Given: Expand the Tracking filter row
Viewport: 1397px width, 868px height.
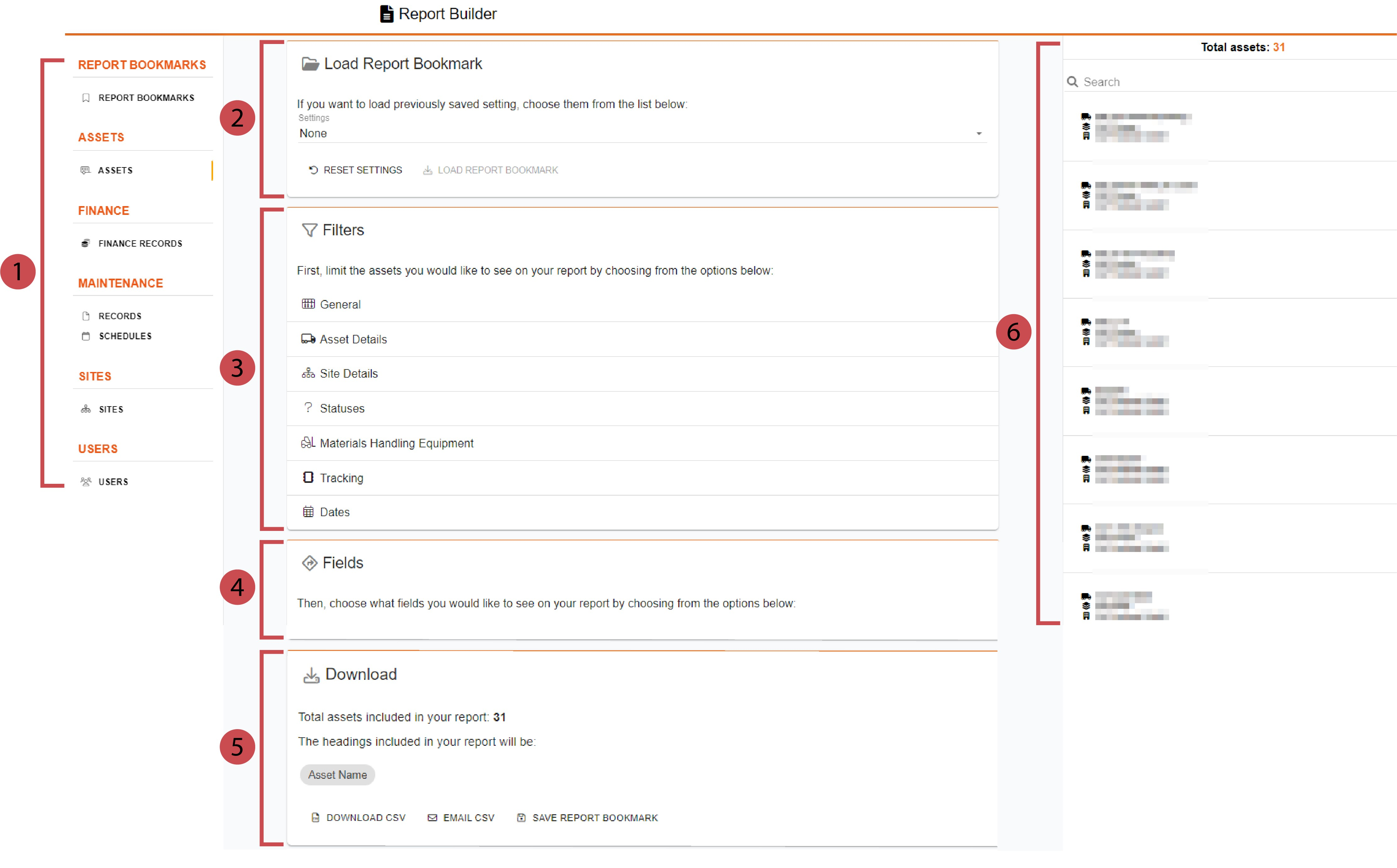Looking at the screenshot, I should 341,478.
